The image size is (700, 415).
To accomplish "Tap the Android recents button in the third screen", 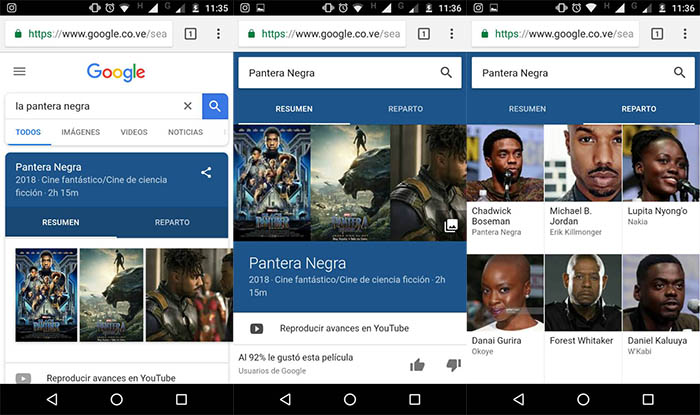I will (x=648, y=399).
